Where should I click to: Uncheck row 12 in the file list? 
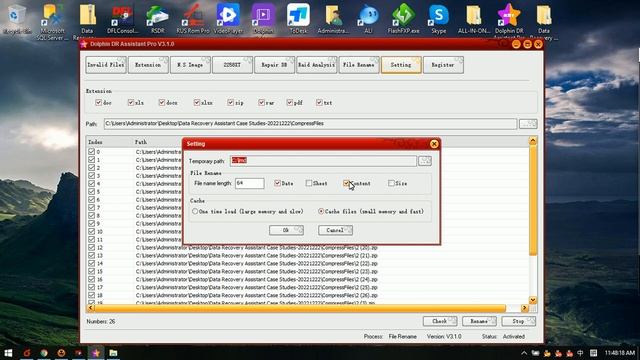coord(91,247)
